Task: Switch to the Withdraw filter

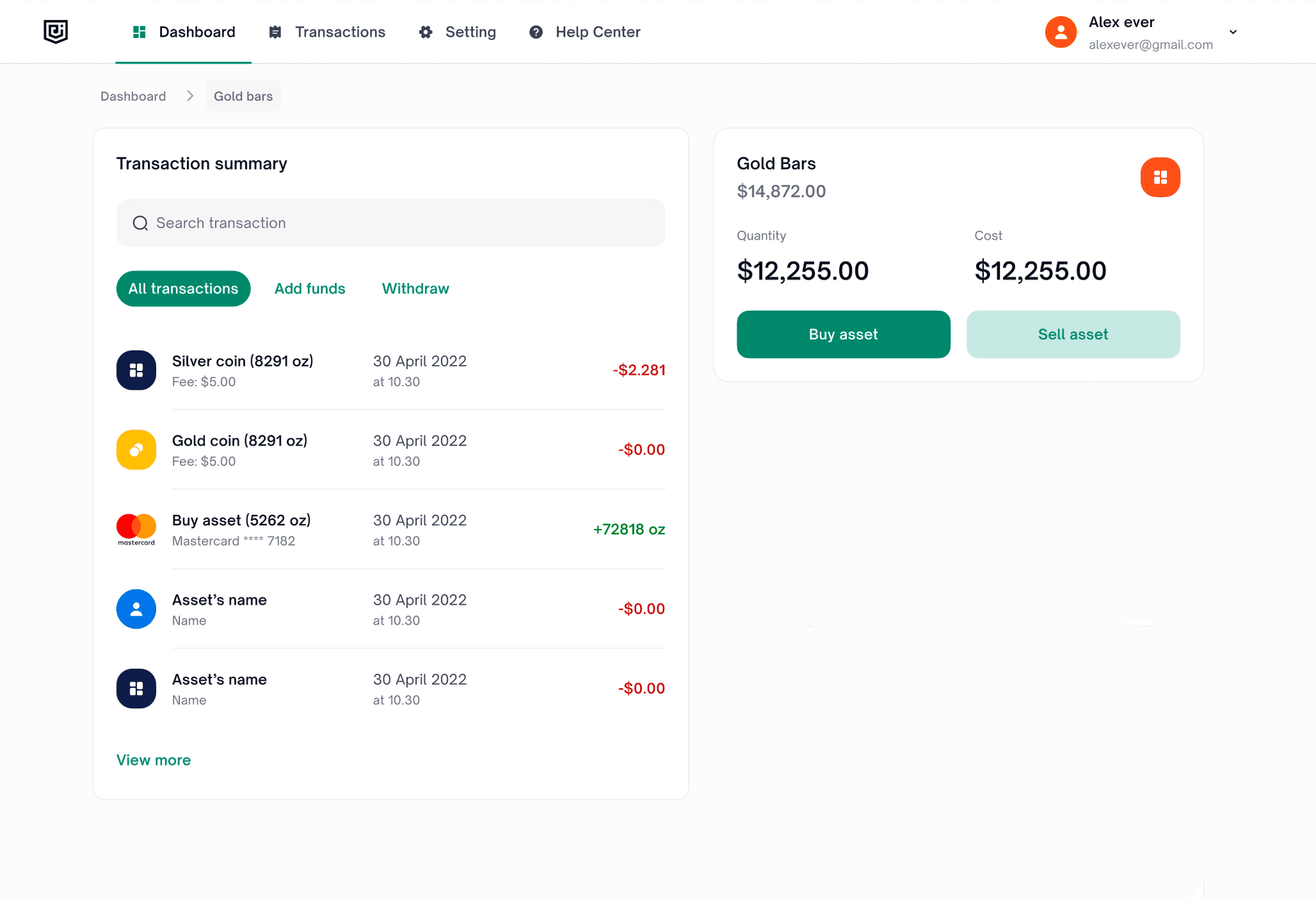Action: [x=415, y=289]
